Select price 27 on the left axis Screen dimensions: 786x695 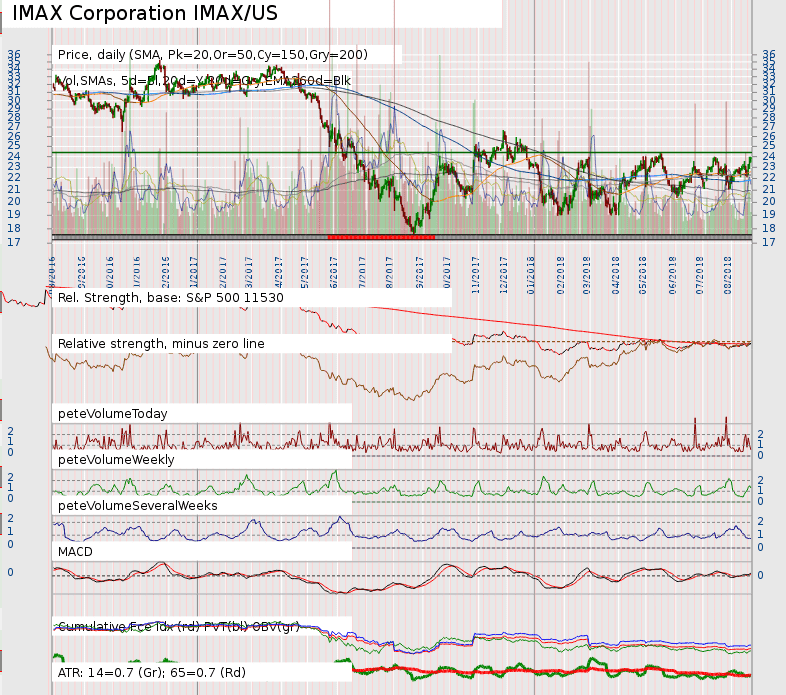[x=14, y=126]
